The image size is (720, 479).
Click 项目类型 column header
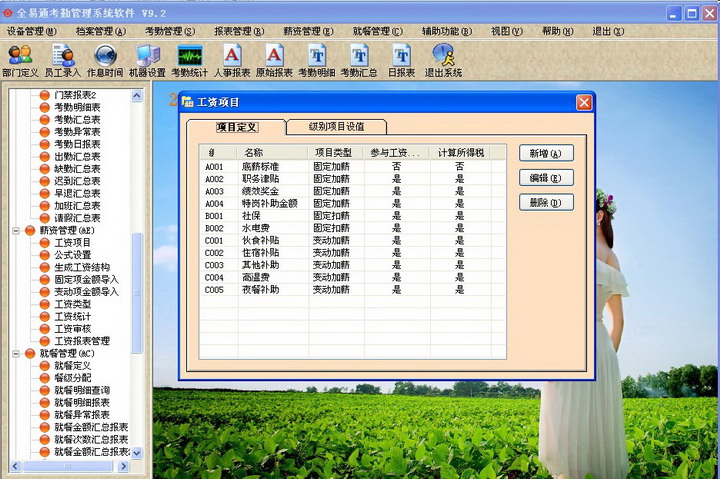click(336, 152)
